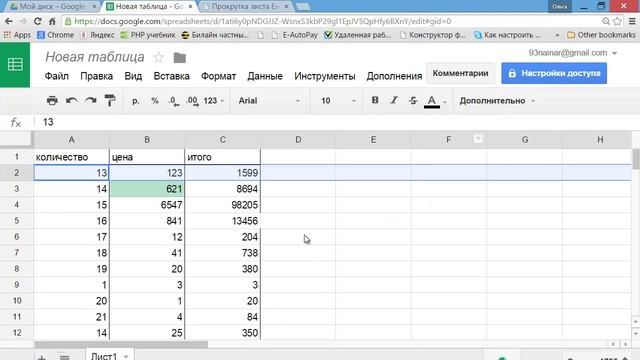640x360 pixels.
Task: Bookmark this page star icon
Action: tap(618, 21)
